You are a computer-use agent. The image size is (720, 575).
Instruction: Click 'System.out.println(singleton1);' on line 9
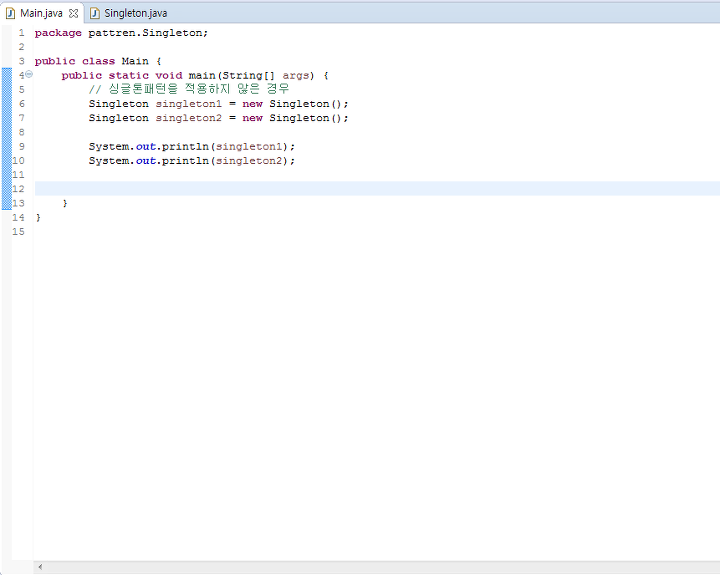point(192,147)
